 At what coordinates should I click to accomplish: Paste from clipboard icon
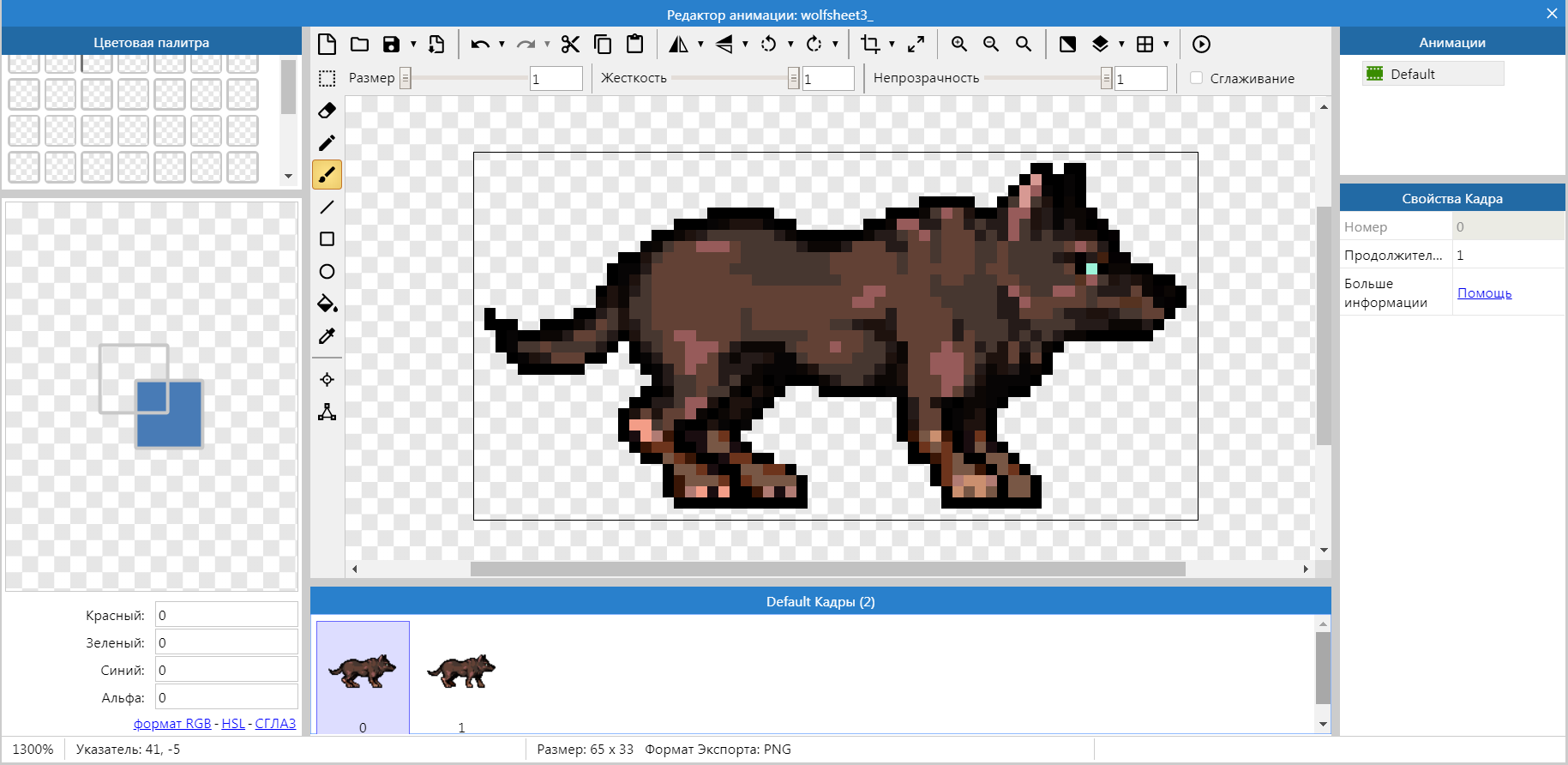tap(635, 45)
